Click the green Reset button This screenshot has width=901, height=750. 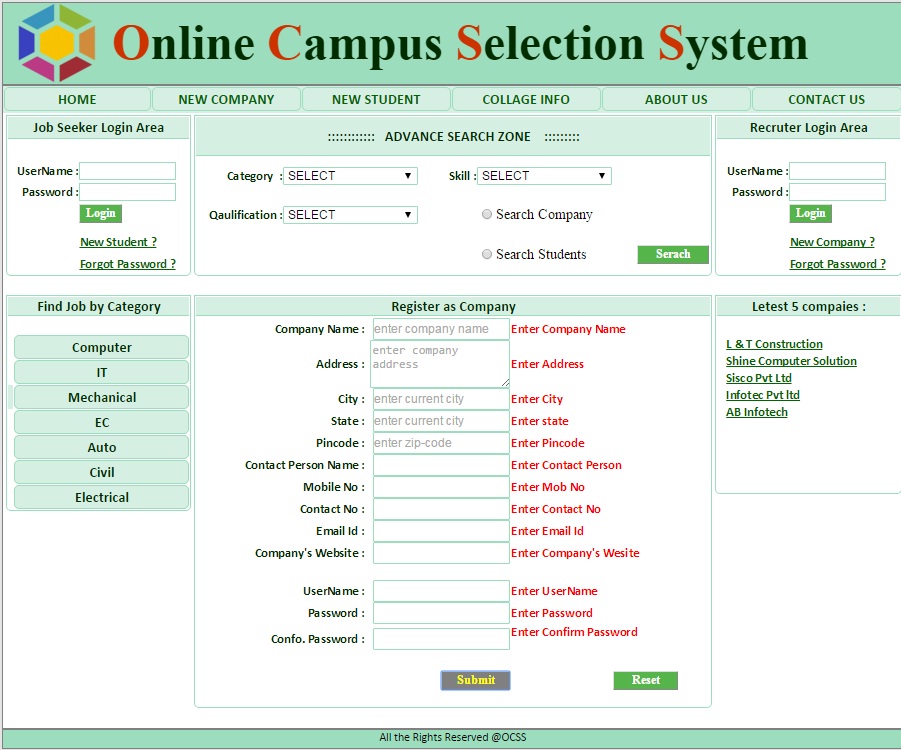point(645,680)
